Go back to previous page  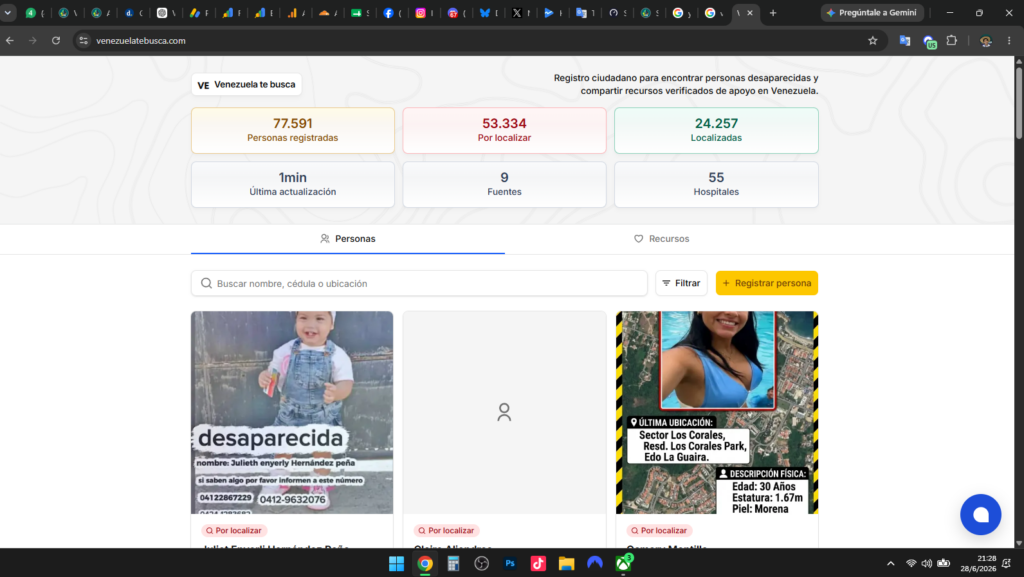coord(10,40)
